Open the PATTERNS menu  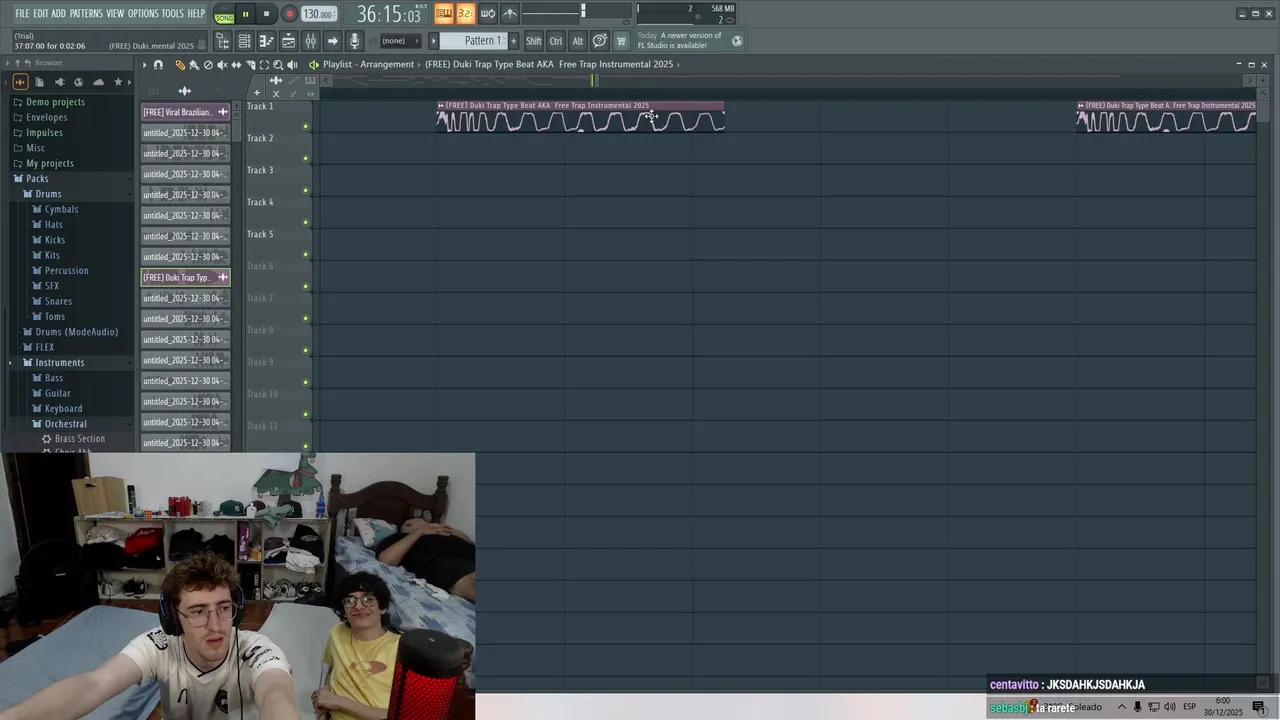[86, 13]
